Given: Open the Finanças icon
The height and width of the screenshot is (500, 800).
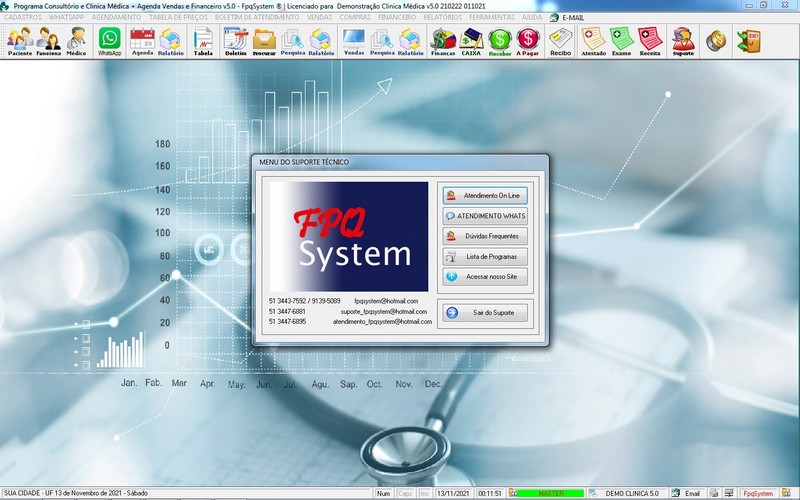Looking at the screenshot, I should (x=443, y=41).
